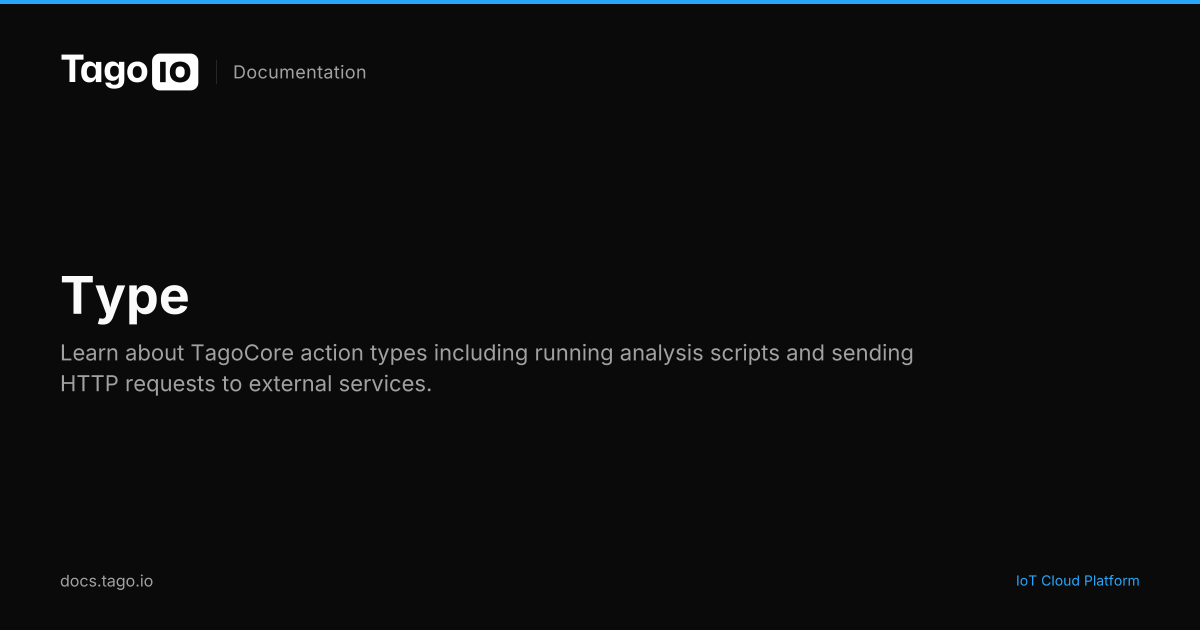Click the white IO badge in the logo

point(175,73)
